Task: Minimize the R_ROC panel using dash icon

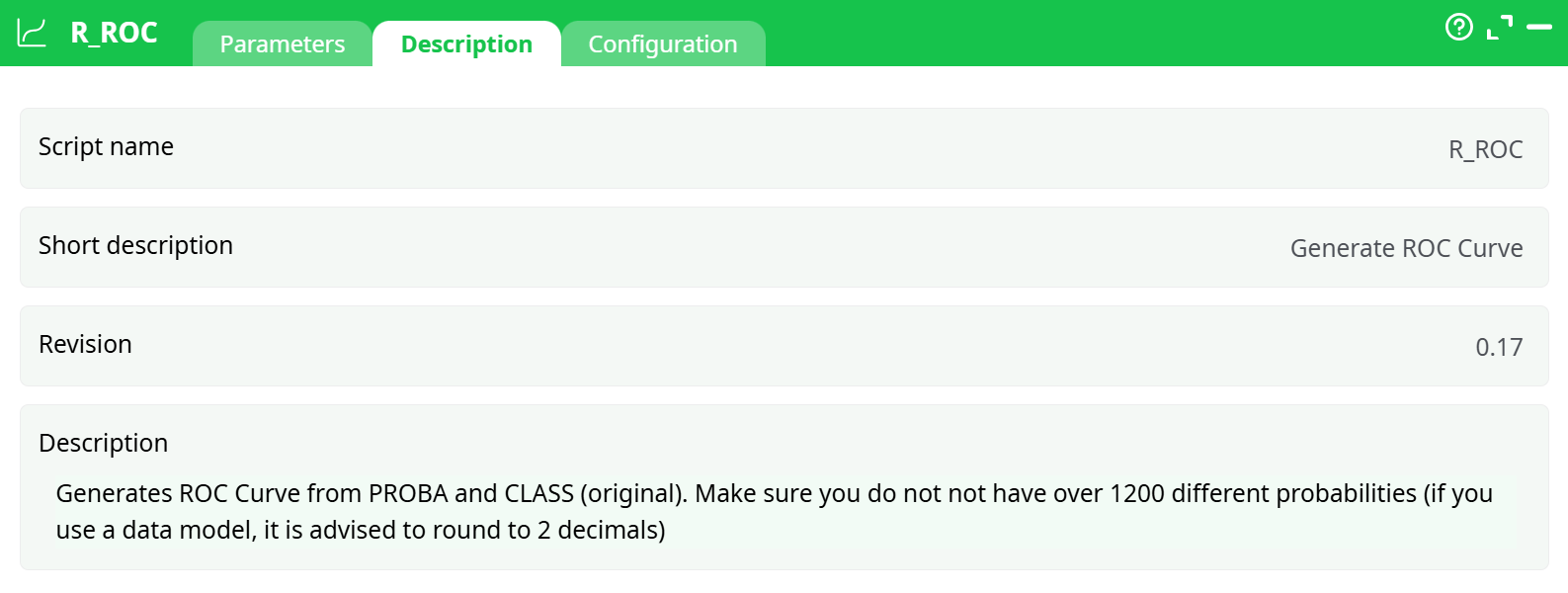Action: 1539,27
